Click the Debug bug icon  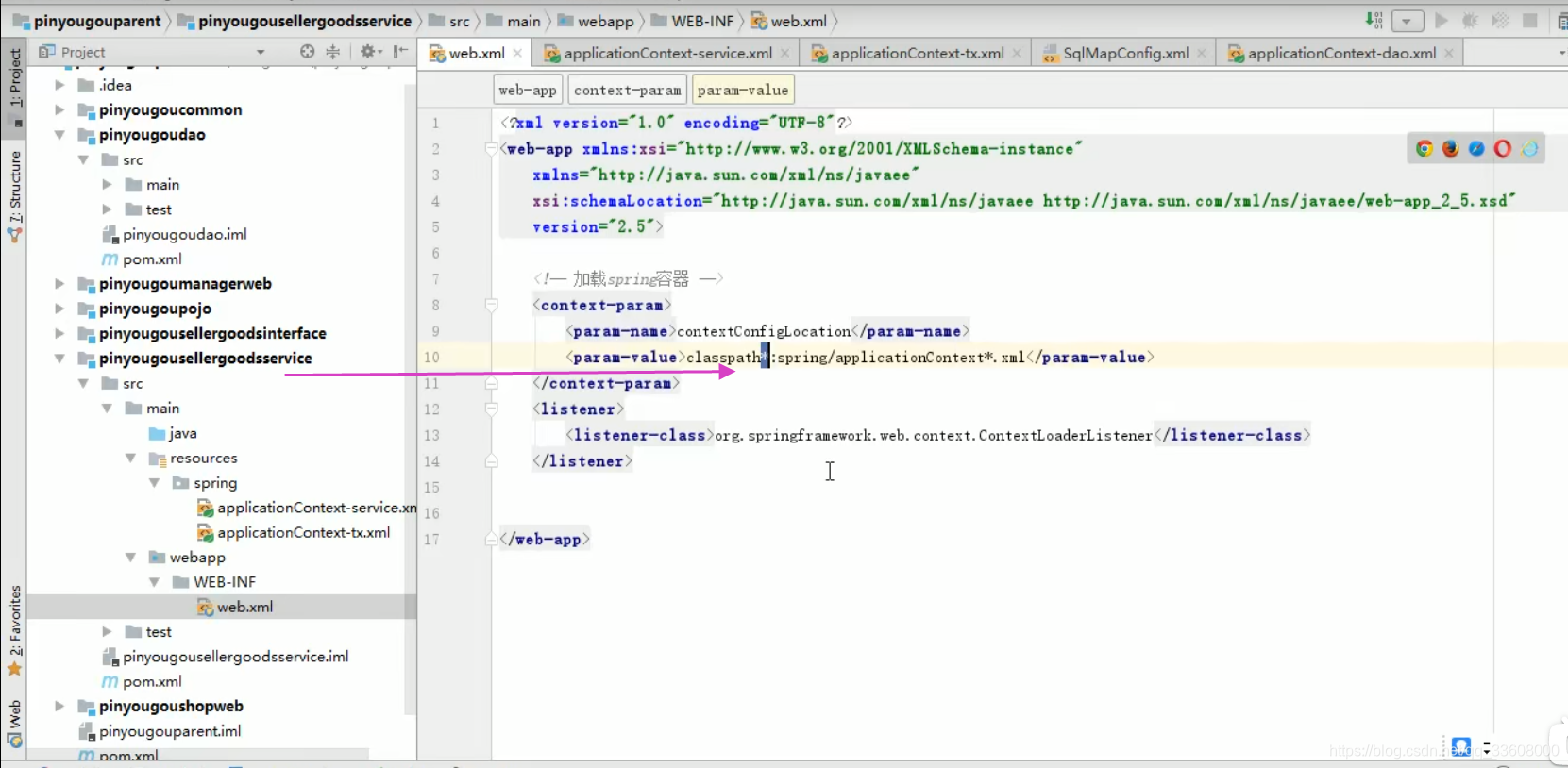[x=1470, y=21]
